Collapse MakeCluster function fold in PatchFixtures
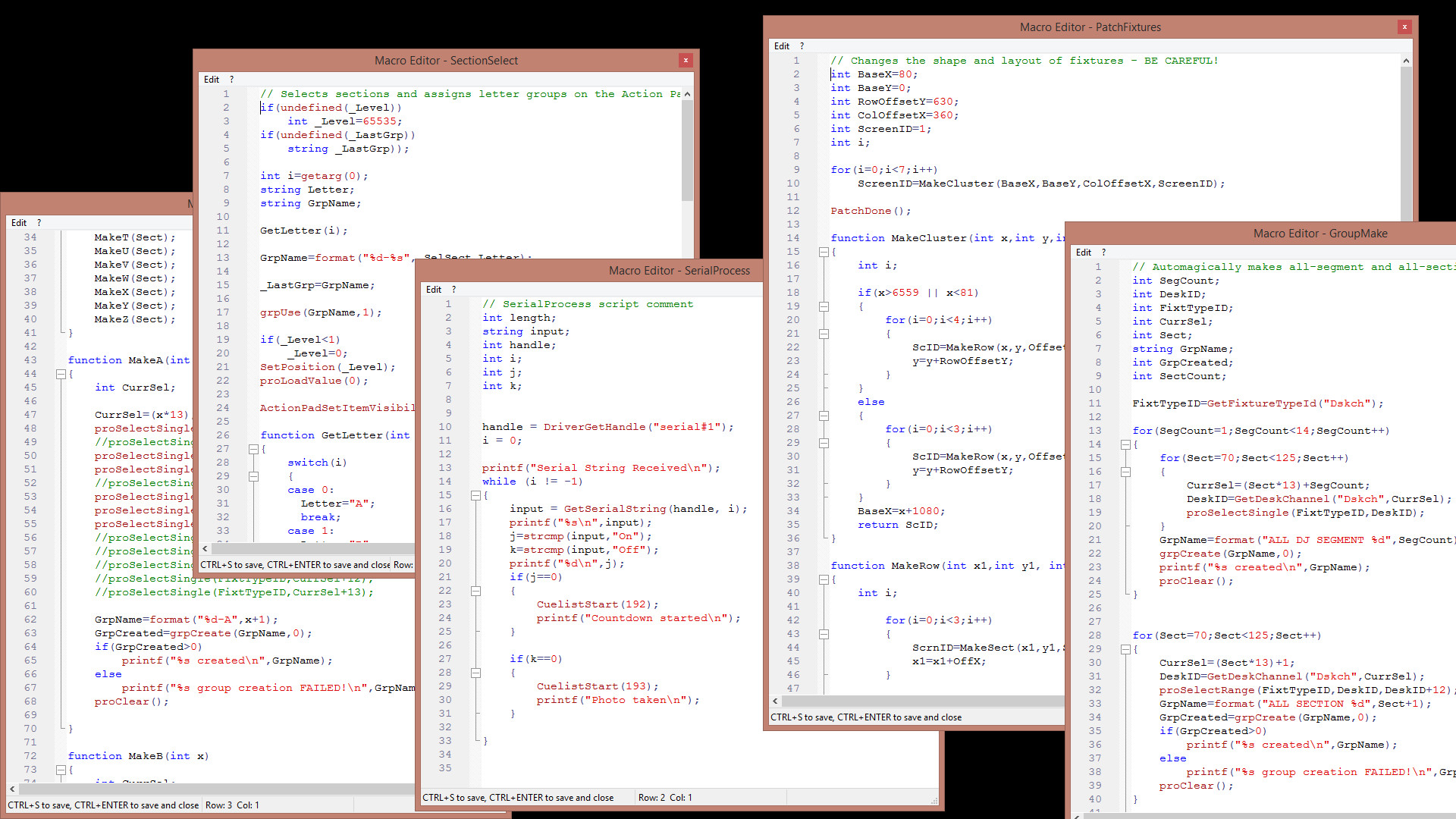The width and height of the screenshot is (1456, 819). coord(824,252)
